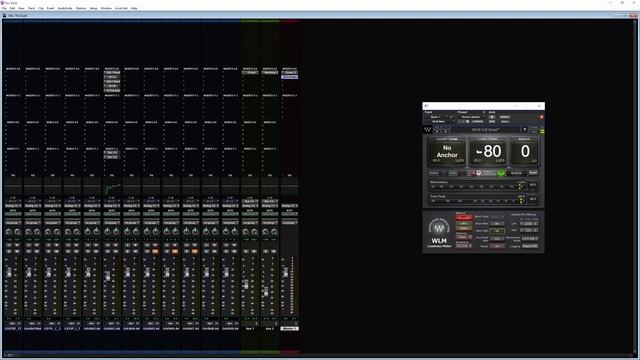
Task: Click the Long Term -80 display
Action: coord(488,153)
